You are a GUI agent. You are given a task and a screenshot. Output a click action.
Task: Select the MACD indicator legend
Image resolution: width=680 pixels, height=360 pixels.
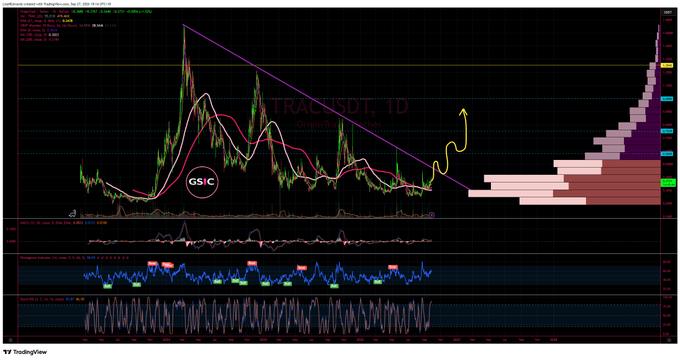tap(63, 223)
